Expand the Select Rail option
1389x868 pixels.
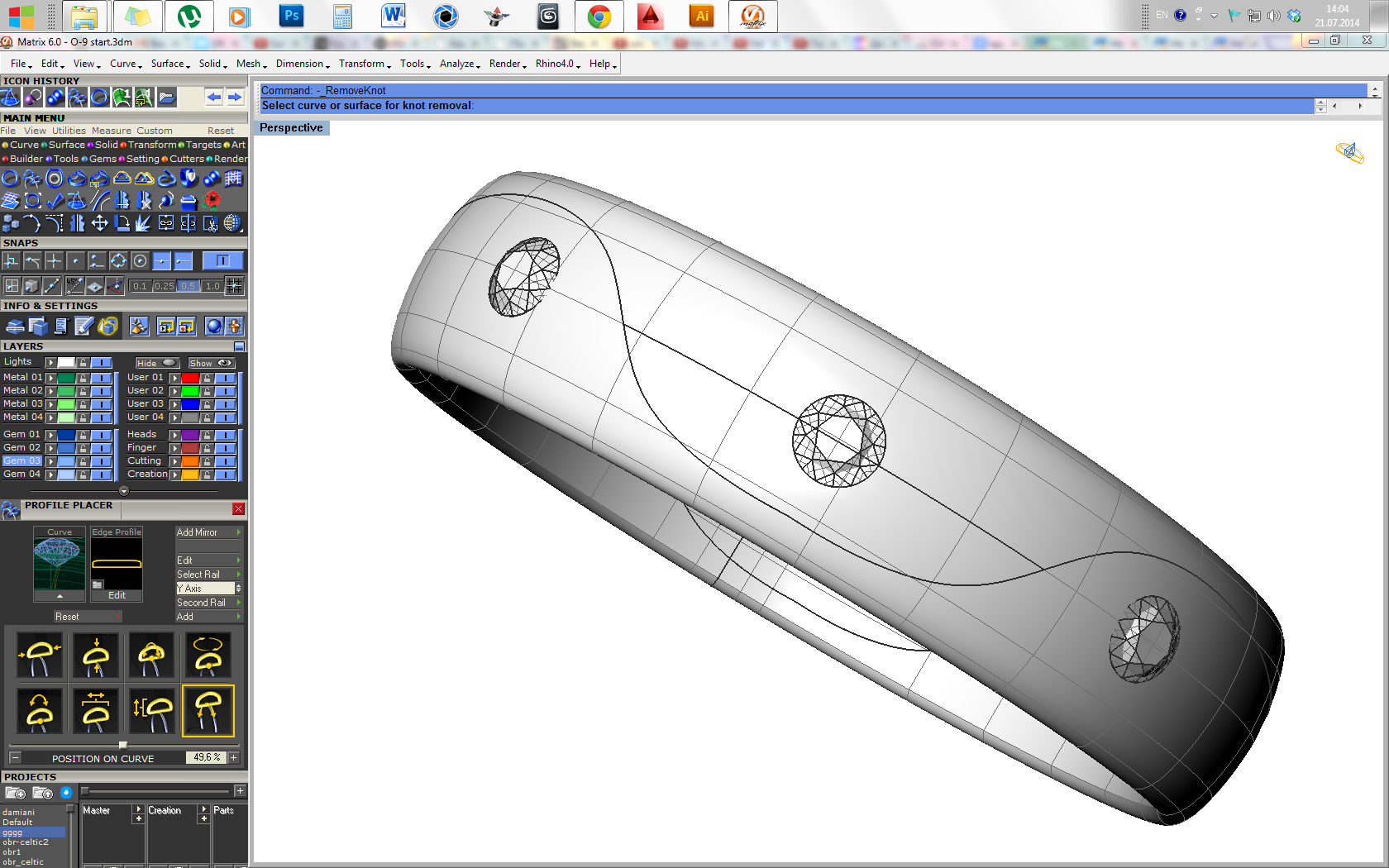[208, 575]
